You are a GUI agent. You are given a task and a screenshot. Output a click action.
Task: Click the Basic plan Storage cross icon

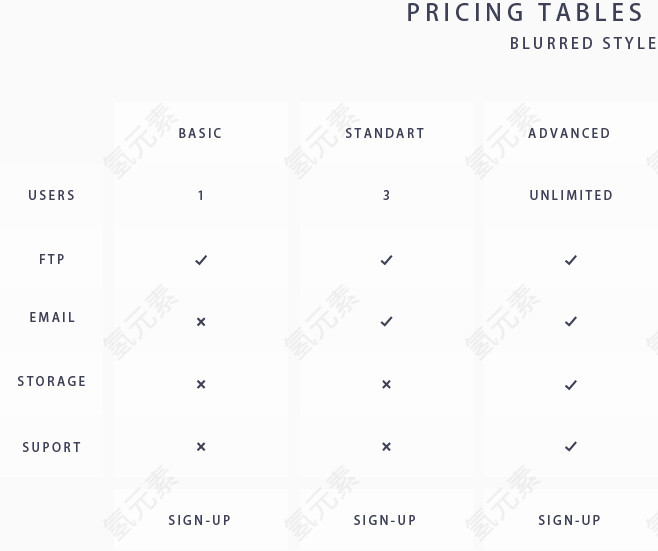pos(201,384)
